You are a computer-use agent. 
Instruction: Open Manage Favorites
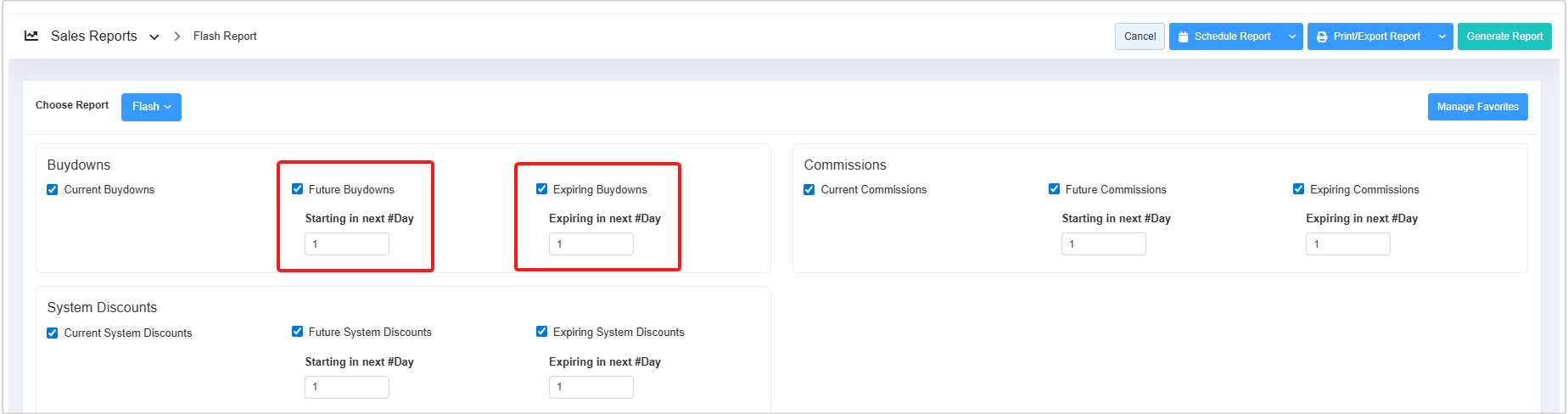point(1477,107)
